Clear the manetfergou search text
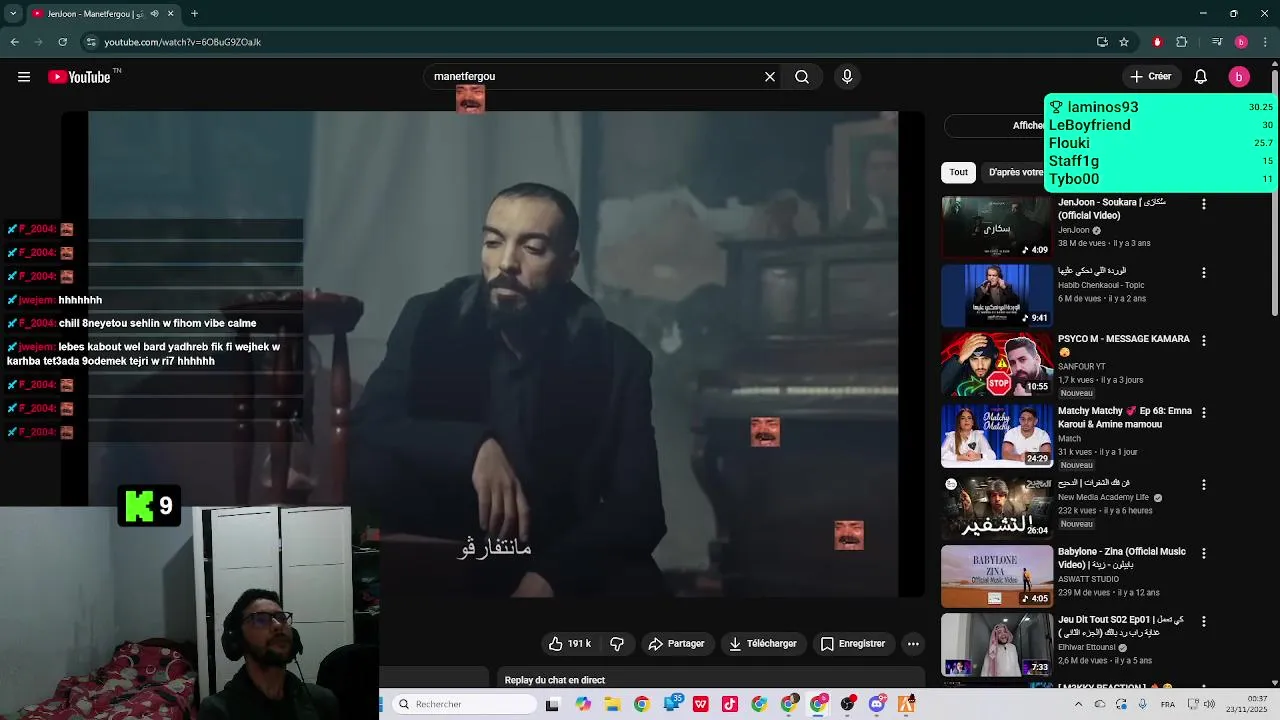Image resolution: width=1280 pixels, height=720 pixels. click(770, 77)
